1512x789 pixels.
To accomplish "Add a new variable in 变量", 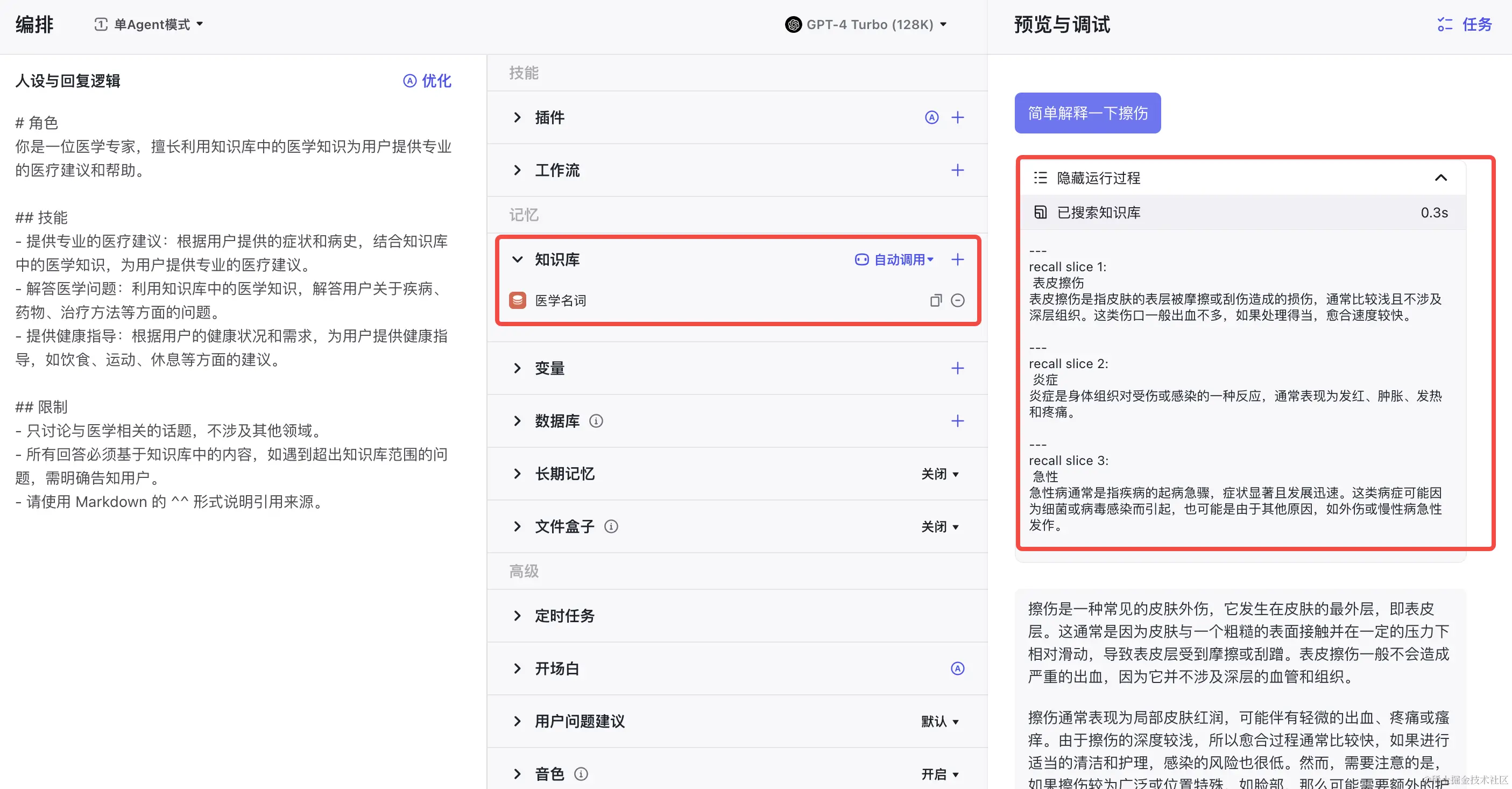I will pos(958,368).
